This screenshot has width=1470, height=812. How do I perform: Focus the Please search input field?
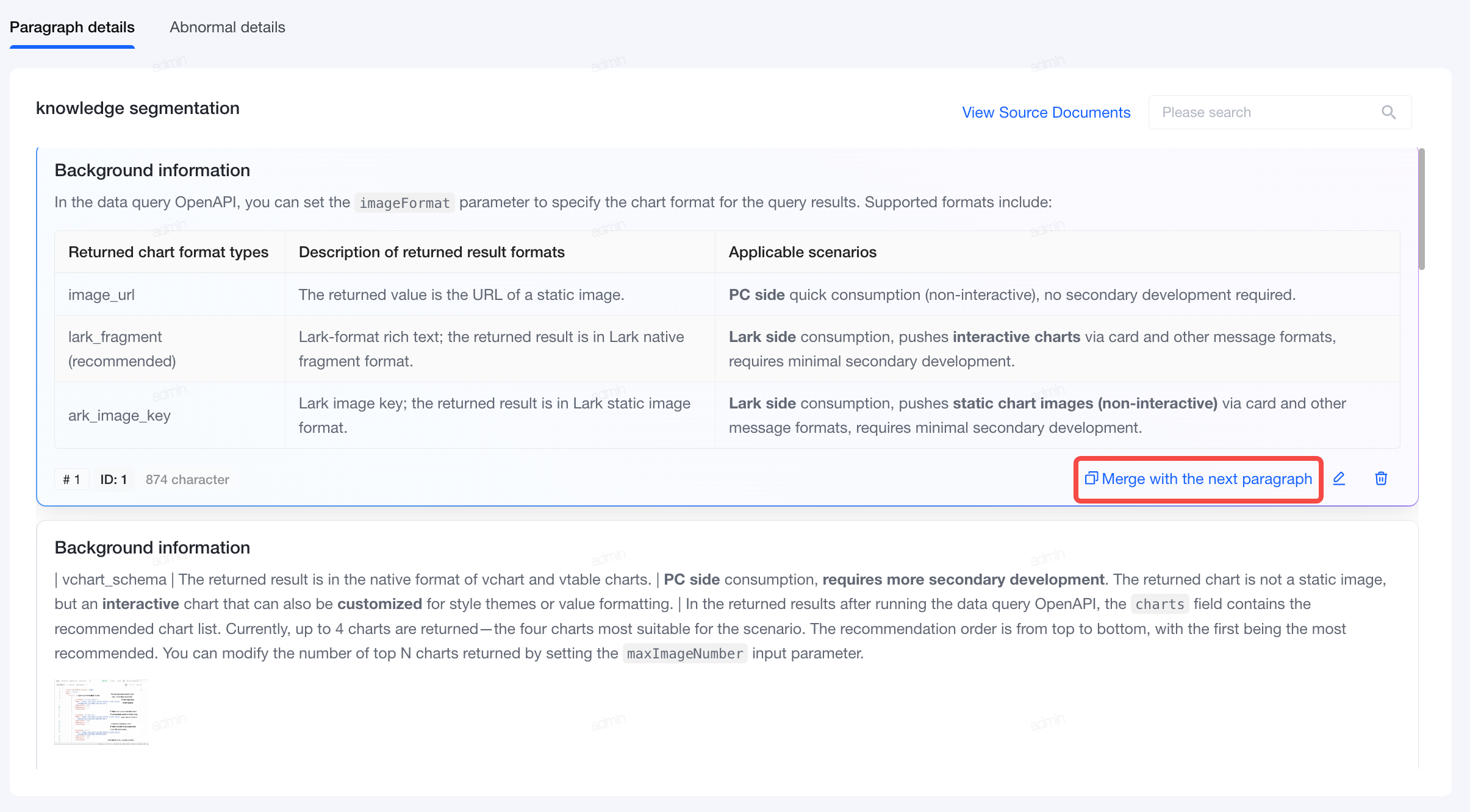[1280, 112]
